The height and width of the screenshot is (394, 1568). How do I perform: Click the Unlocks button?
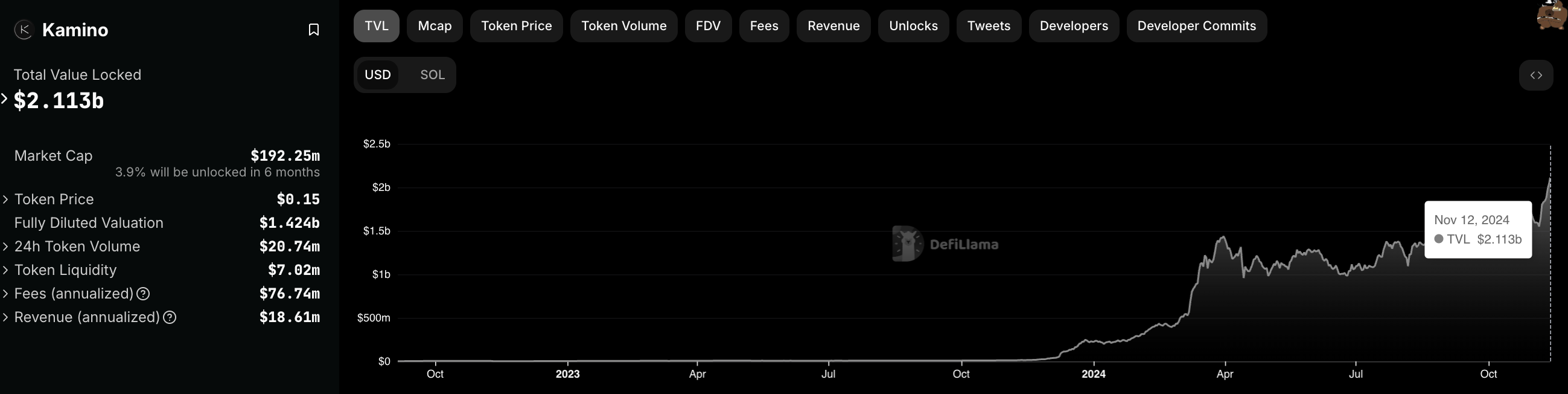point(913,26)
